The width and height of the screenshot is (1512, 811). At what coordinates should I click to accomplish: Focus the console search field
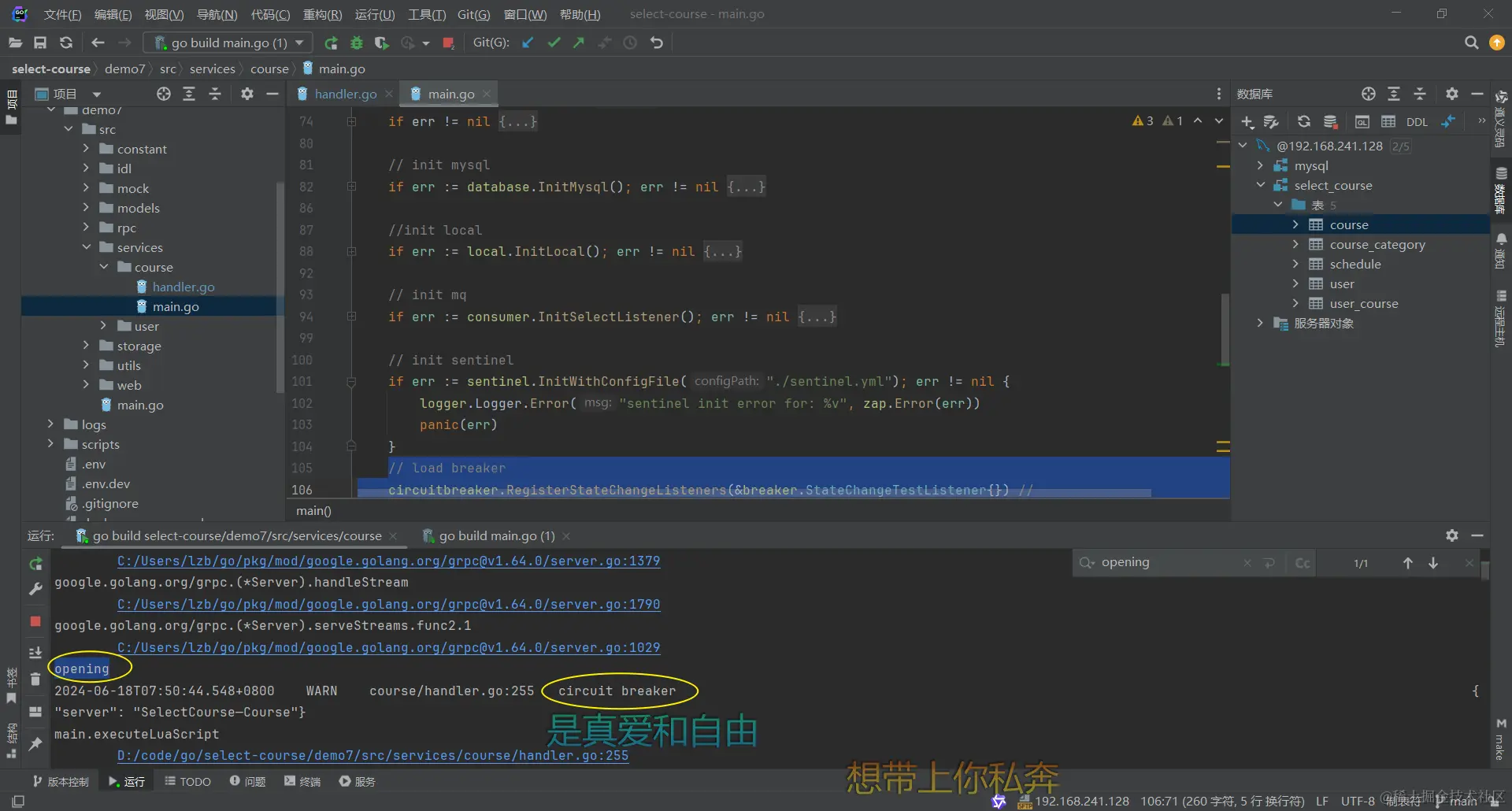click(1169, 563)
